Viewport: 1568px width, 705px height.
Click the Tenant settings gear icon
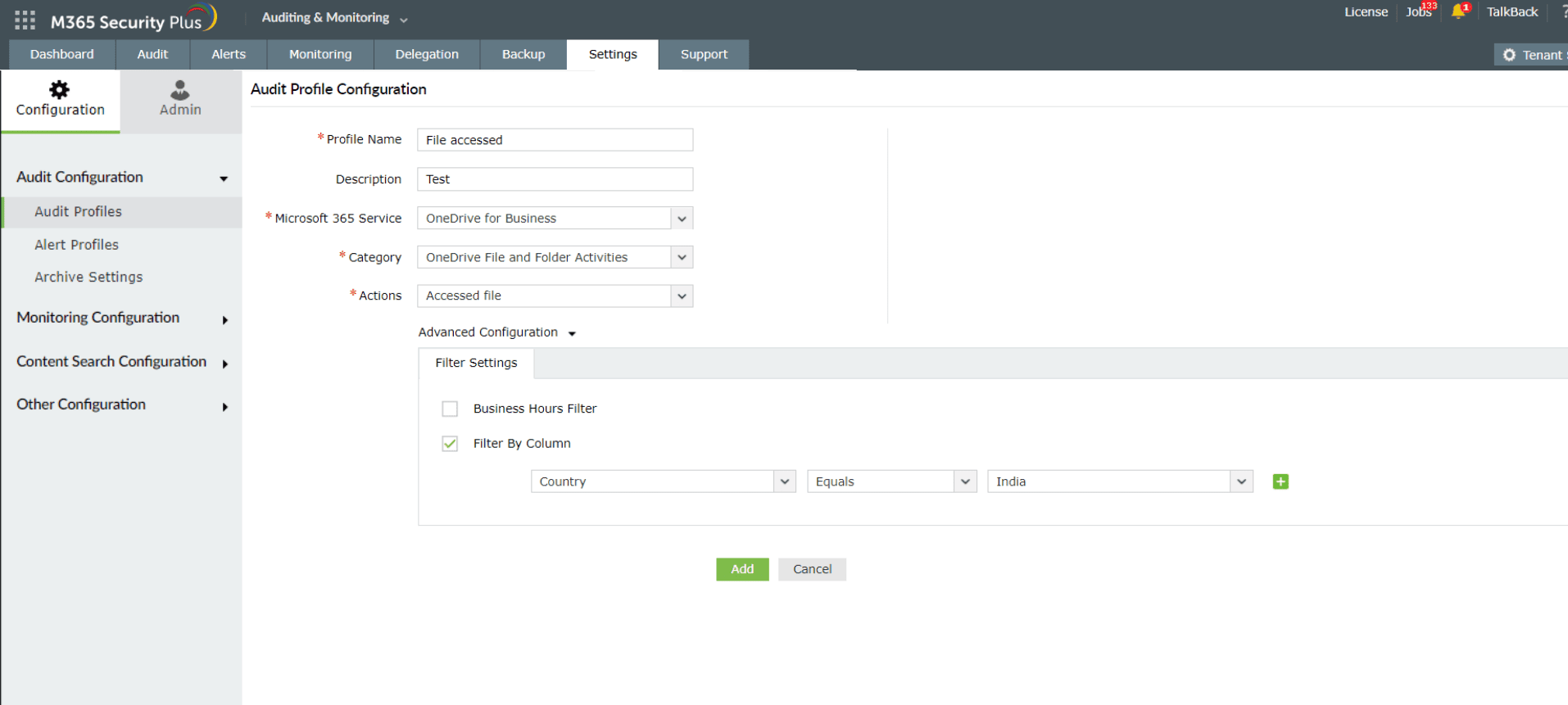pyautogui.click(x=1509, y=55)
